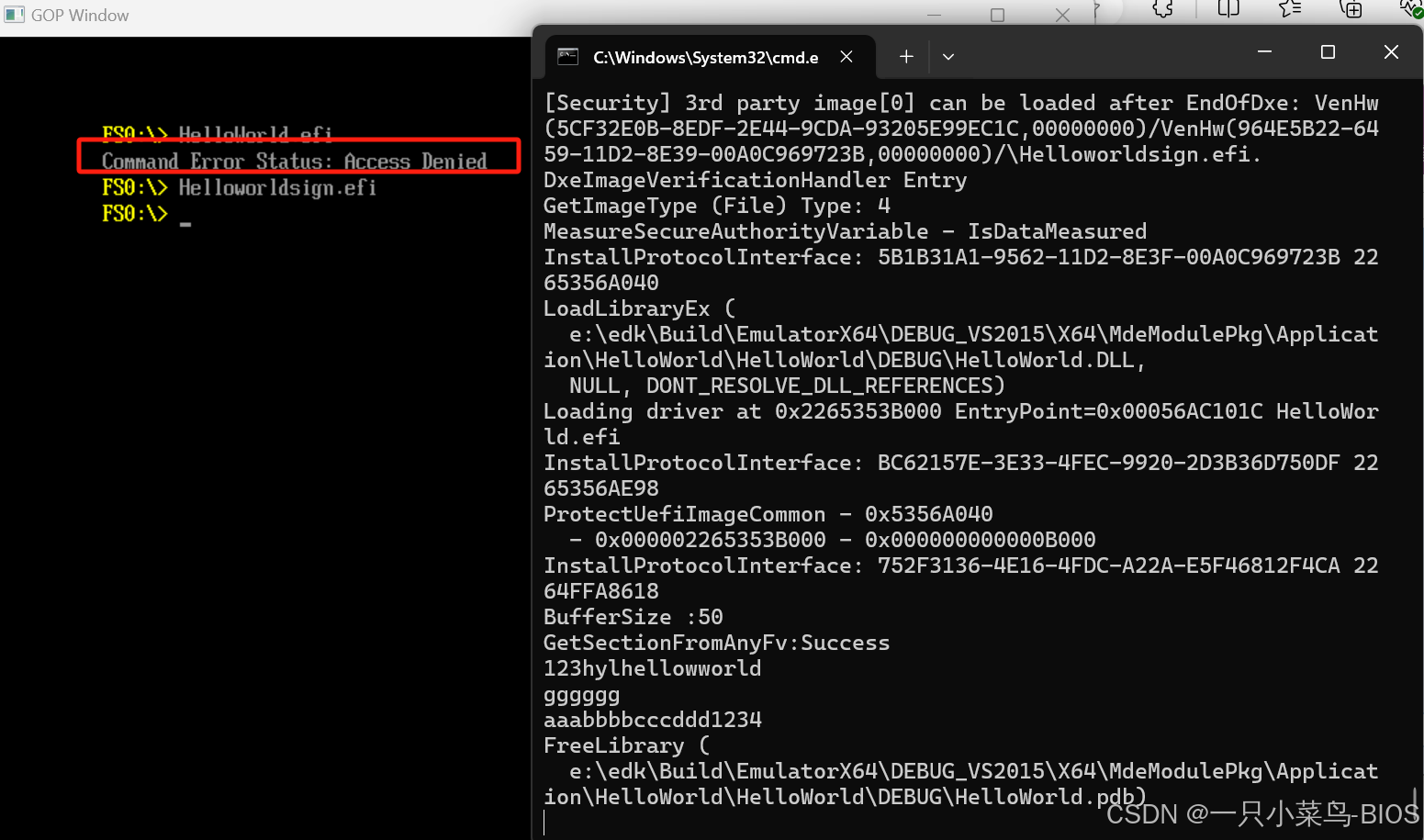Open the browser extensions puzzle icon
The width and height of the screenshot is (1424, 840).
1163,9
